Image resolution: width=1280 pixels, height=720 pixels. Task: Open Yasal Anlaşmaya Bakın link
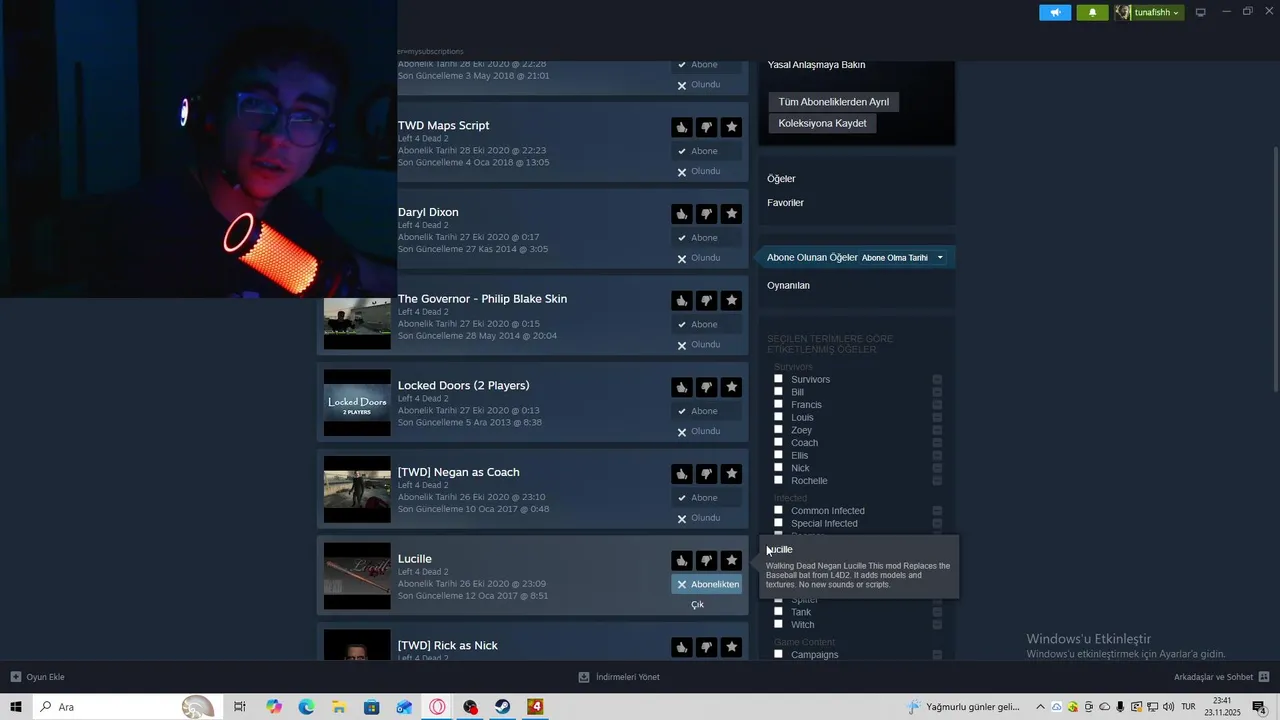[x=816, y=65]
